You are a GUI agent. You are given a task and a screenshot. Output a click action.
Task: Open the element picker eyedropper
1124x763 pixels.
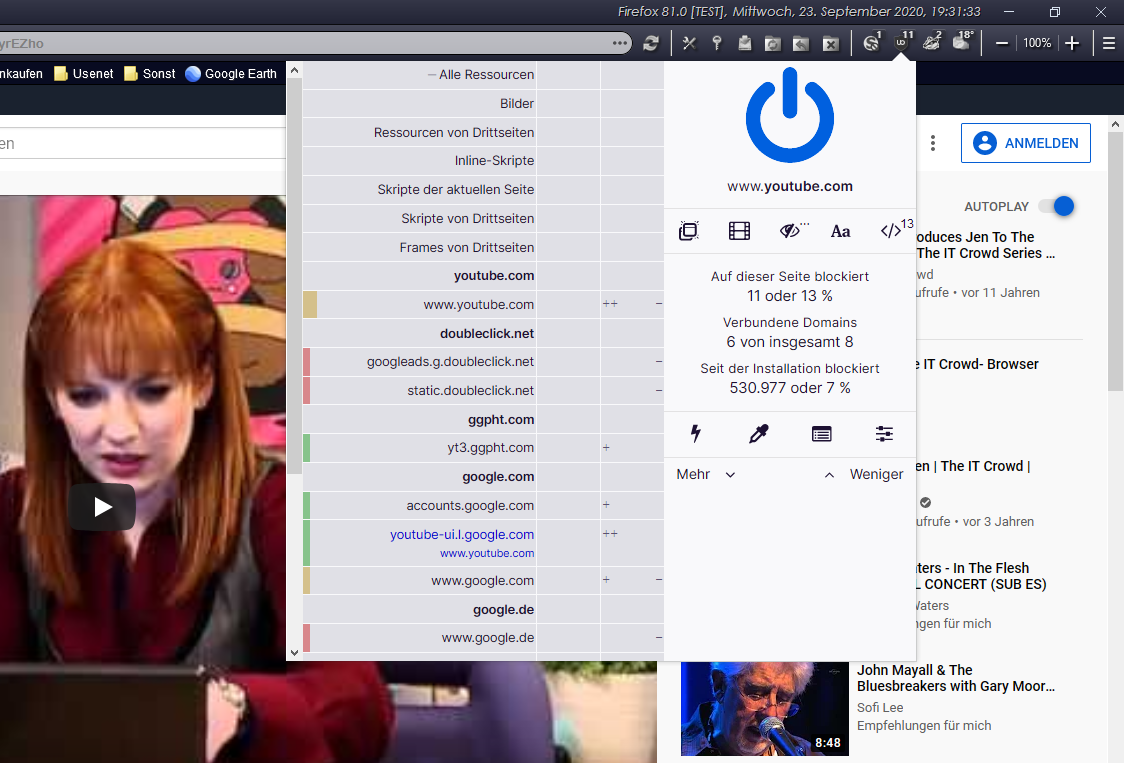point(759,434)
